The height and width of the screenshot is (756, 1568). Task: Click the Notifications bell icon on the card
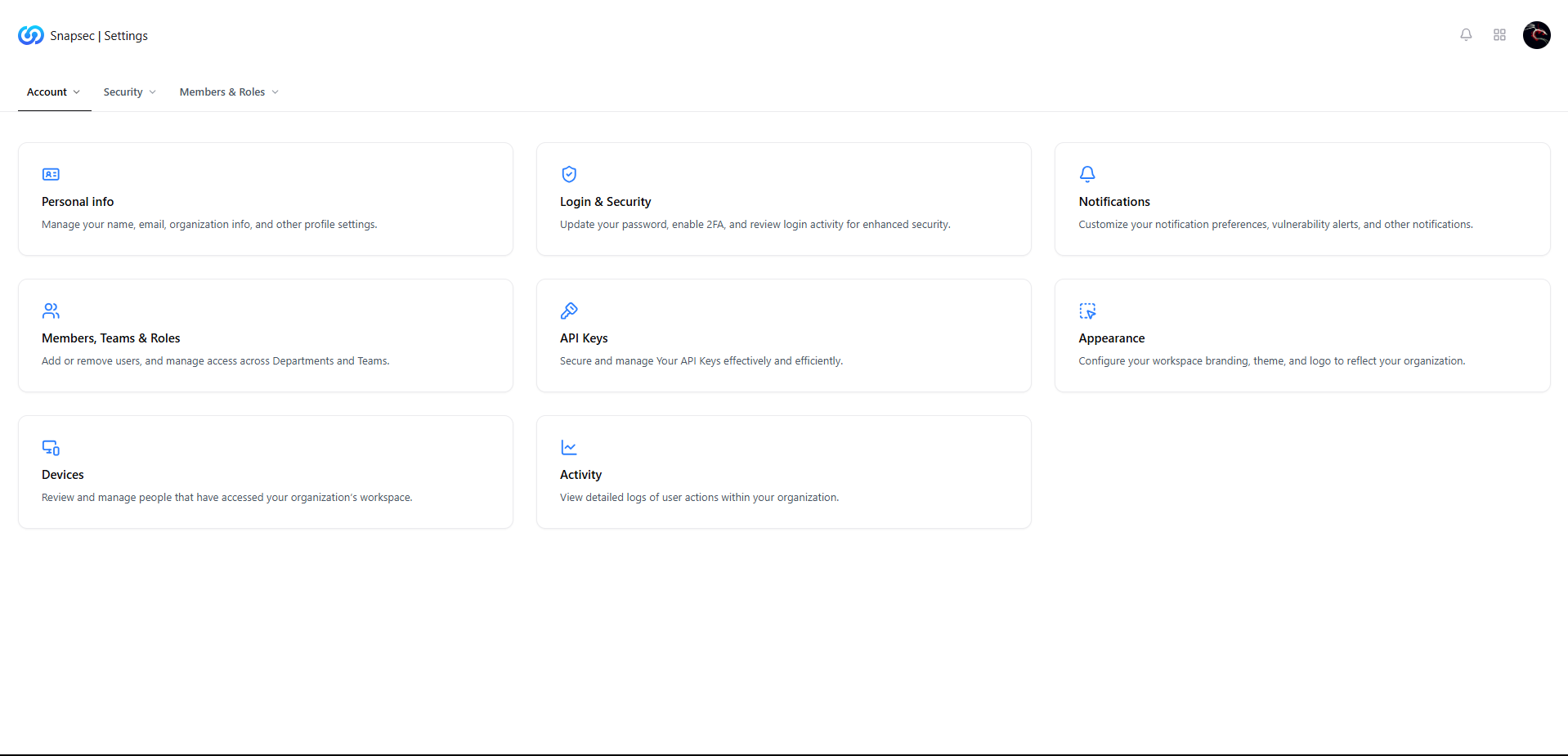pyautogui.click(x=1087, y=174)
